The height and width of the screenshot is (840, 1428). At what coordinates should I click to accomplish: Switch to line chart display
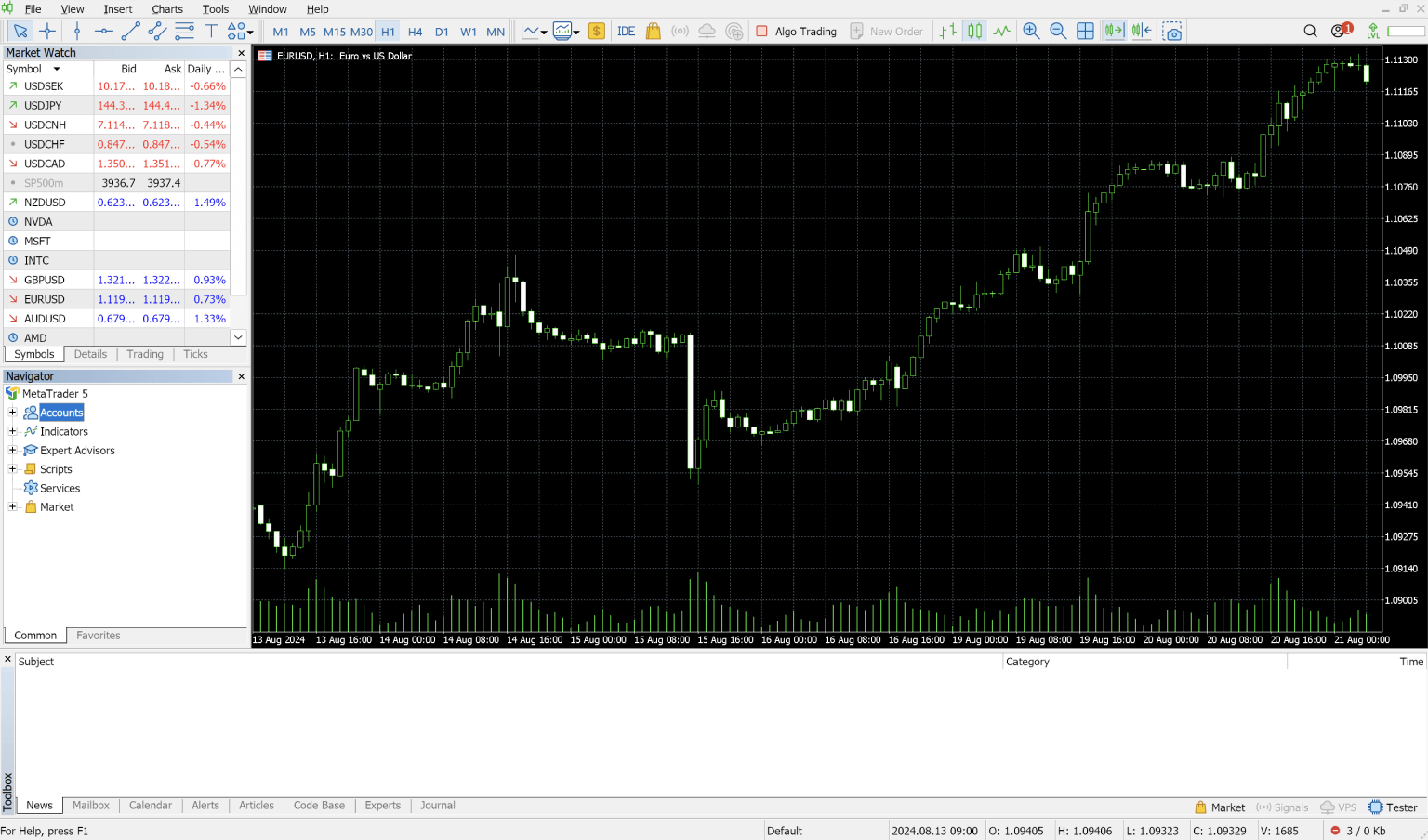[x=1001, y=32]
